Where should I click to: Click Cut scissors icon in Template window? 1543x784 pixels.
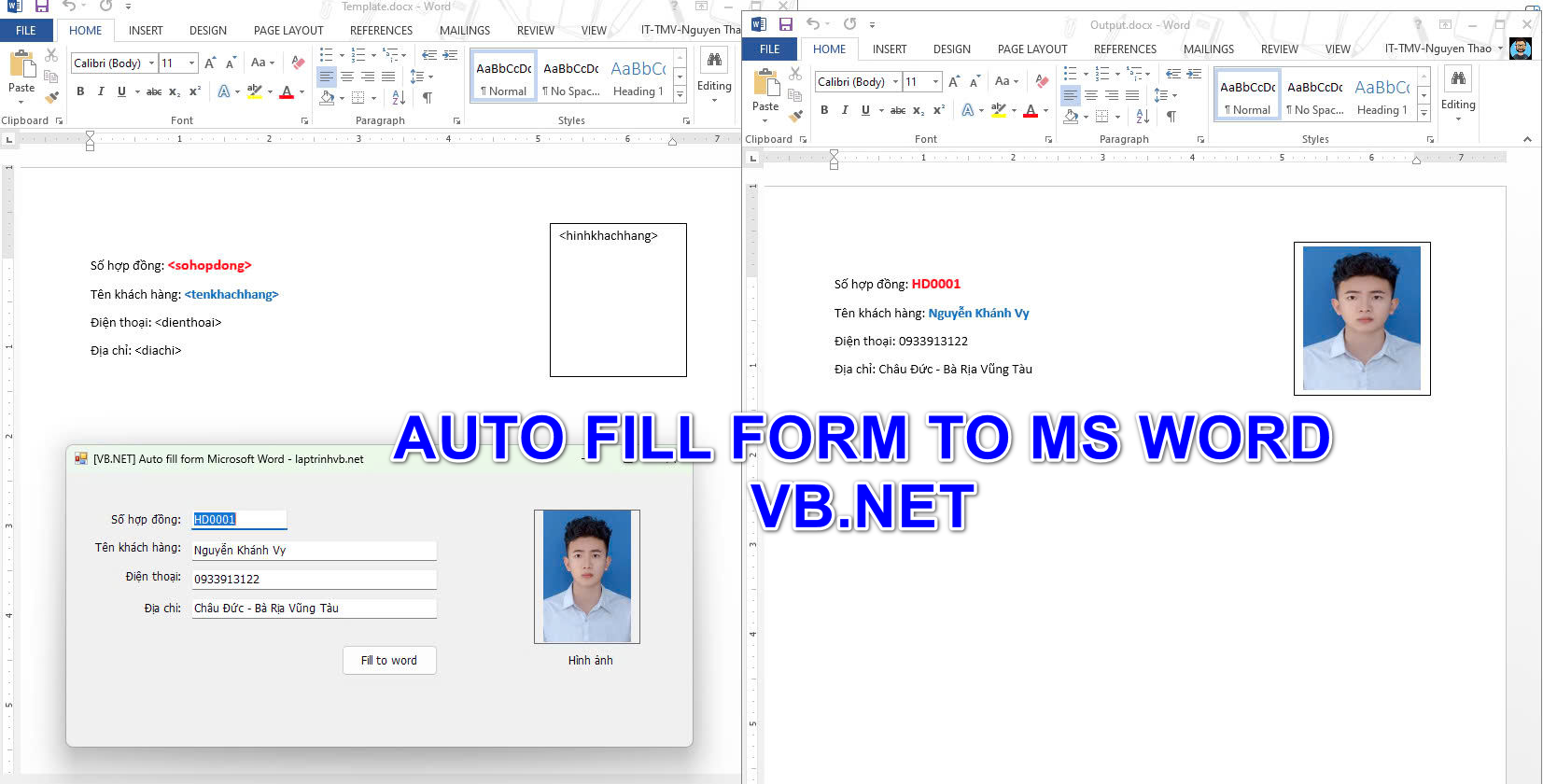(x=51, y=56)
